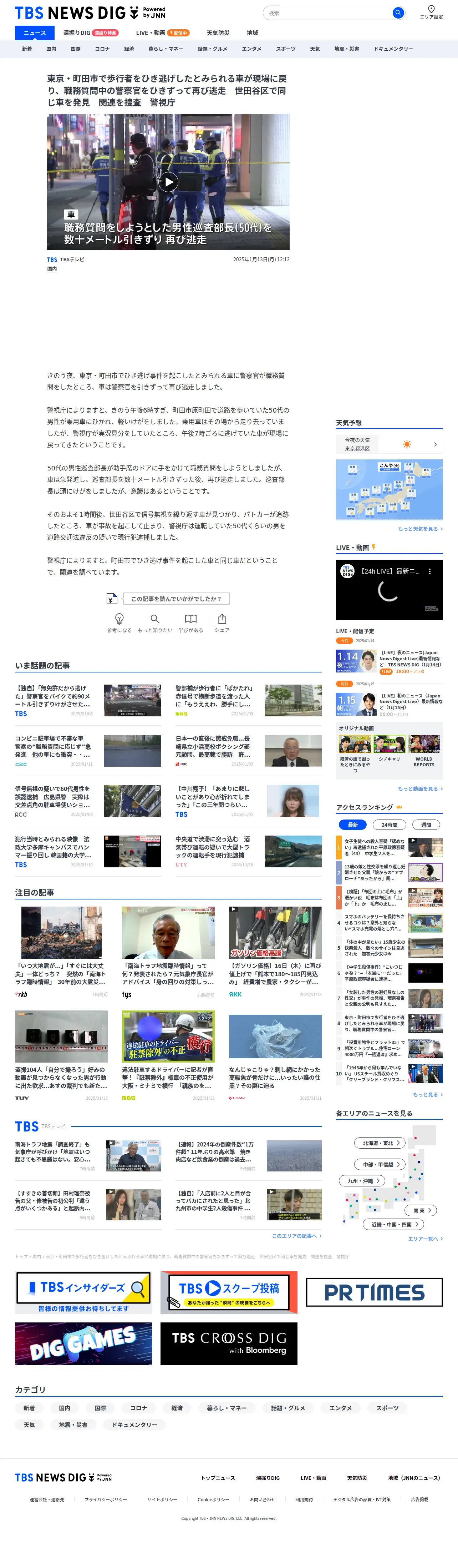This screenshot has height=1568, width=458.
Task: Open the エリア設定 location pin icon
Action: 431,9
